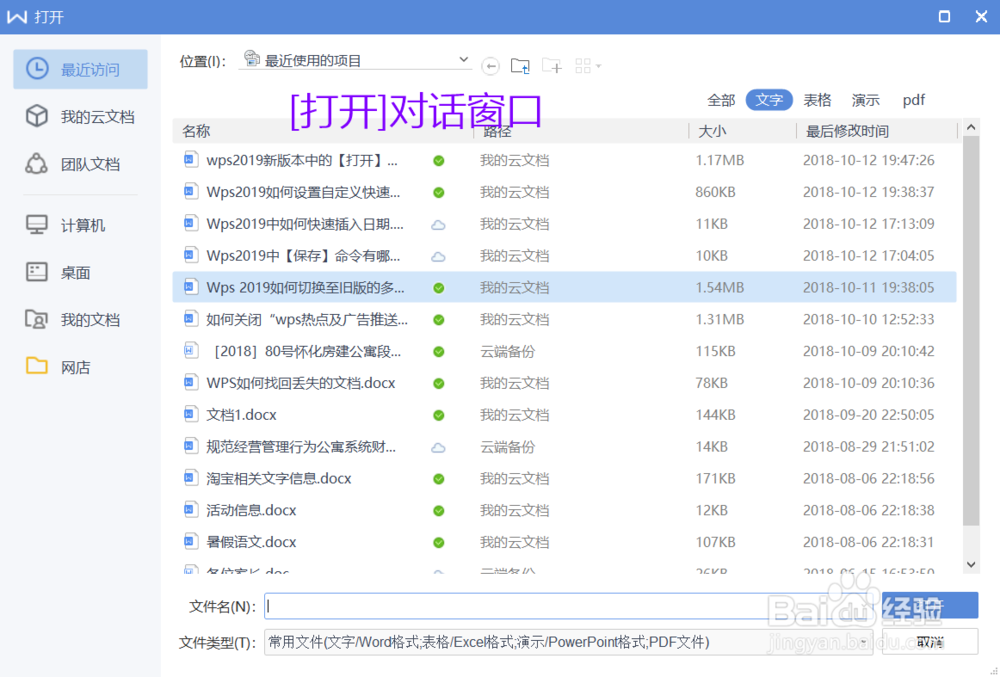Image resolution: width=1000 pixels, height=677 pixels.
Task: Open 我的云文档 cloud documents
Action: pyautogui.click(x=80, y=117)
